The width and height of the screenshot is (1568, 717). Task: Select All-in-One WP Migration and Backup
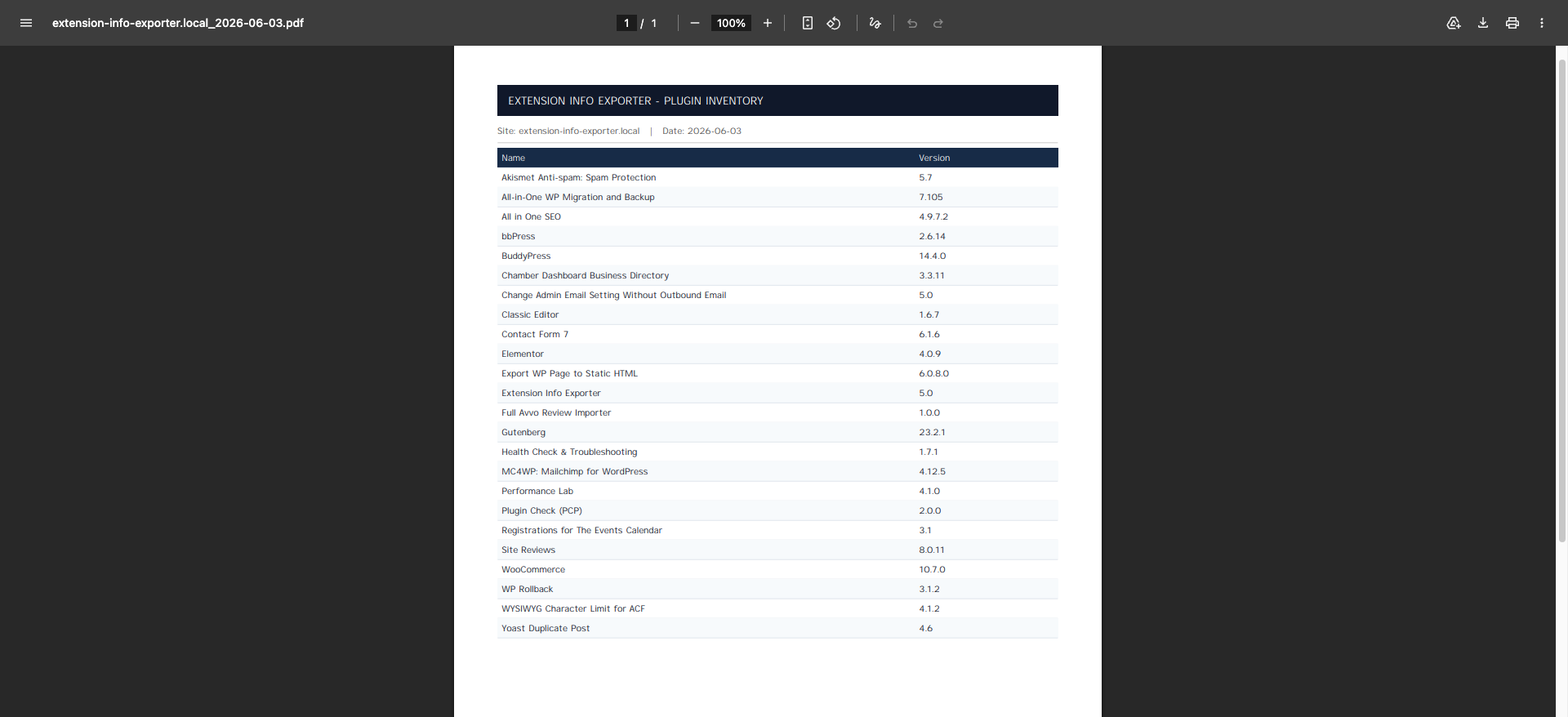pyautogui.click(x=577, y=197)
